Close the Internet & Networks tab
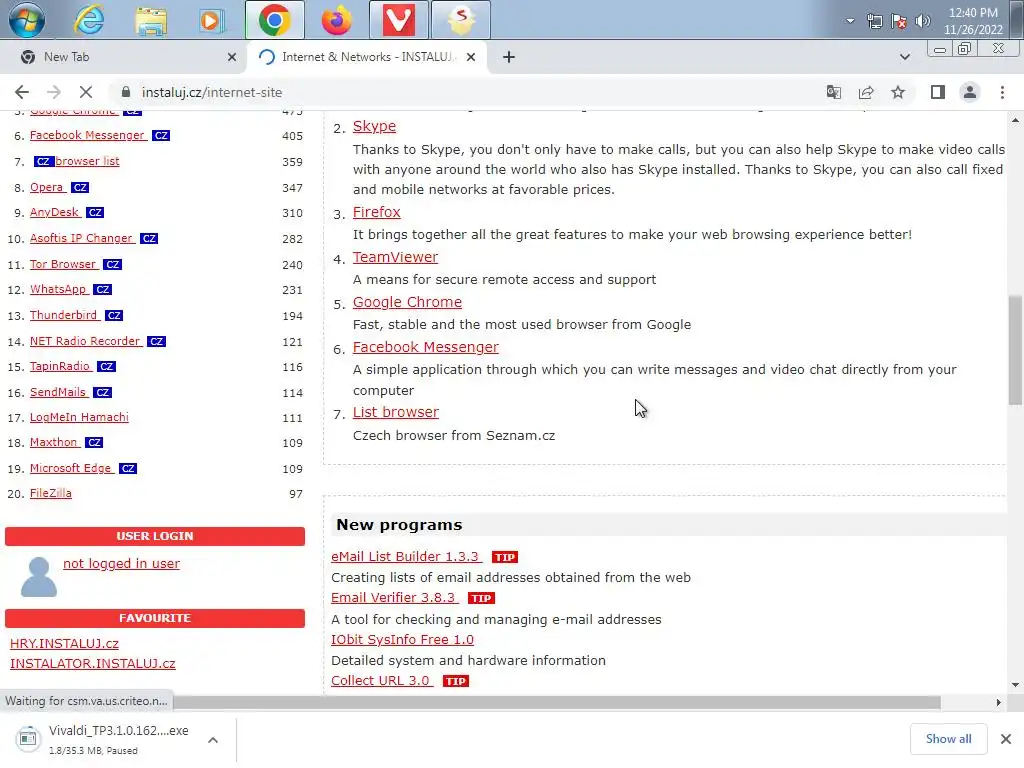The width and height of the screenshot is (1024, 768). [x=471, y=57]
